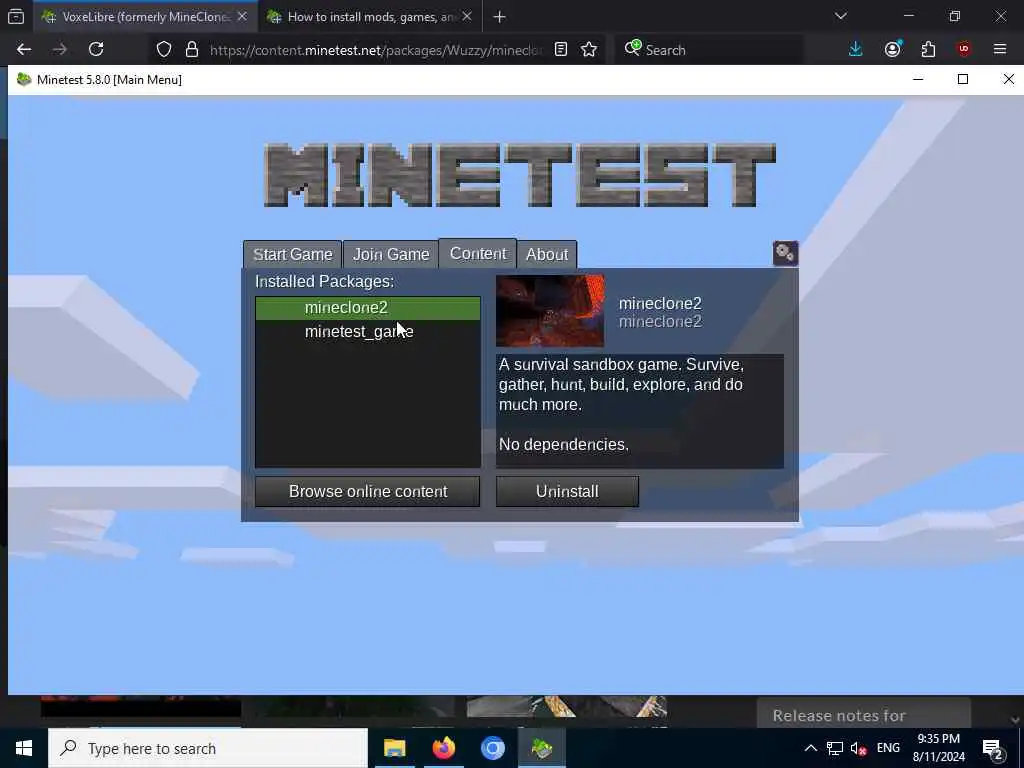Open the uBlock Origin extension icon
Image resolution: width=1024 pixels, height=768 pixels.
pos(964,49)
